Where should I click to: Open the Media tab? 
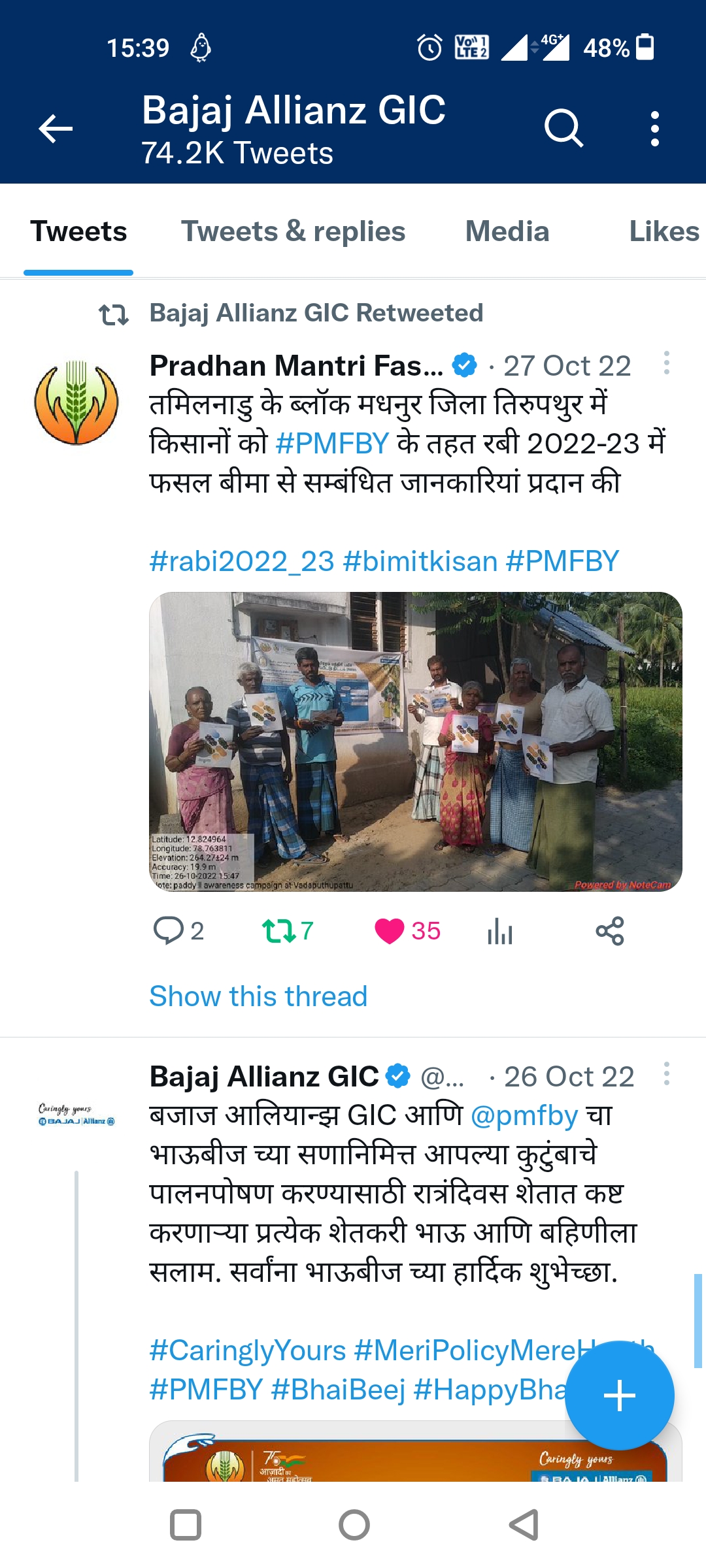tap(507, 231)
